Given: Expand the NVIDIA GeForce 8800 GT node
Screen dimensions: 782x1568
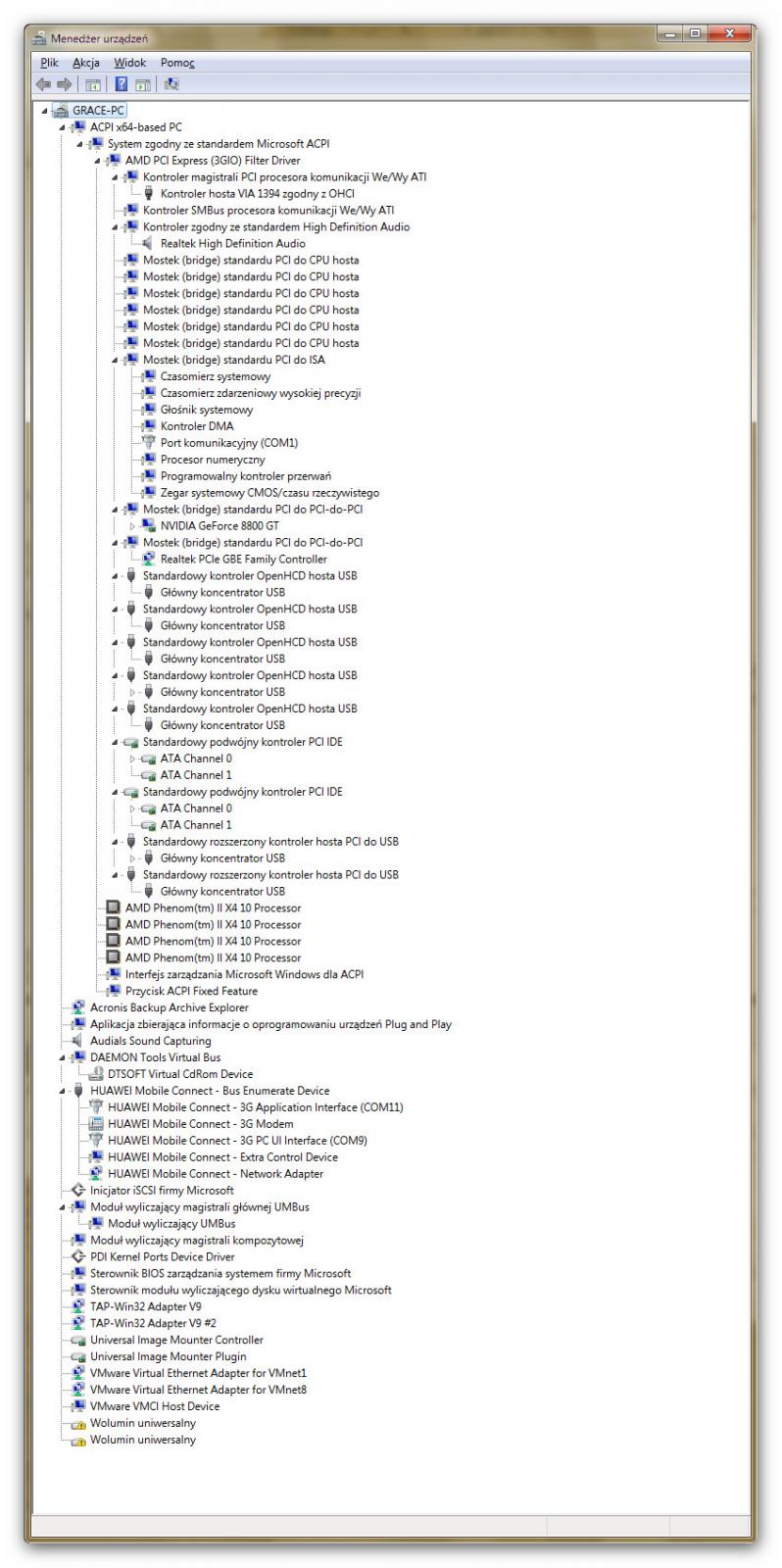Looking at the screenshot, I should (x=133, y=526).
